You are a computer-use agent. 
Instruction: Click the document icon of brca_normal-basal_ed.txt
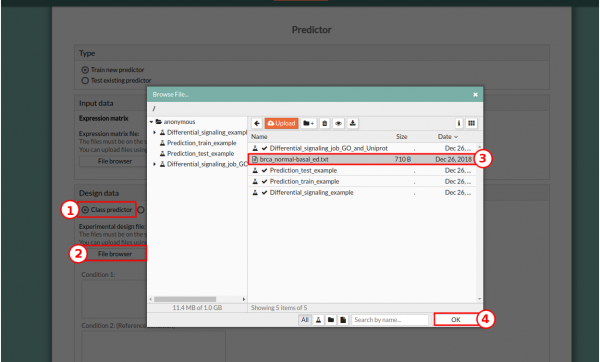pyautogui.click(x=255, y=159)
